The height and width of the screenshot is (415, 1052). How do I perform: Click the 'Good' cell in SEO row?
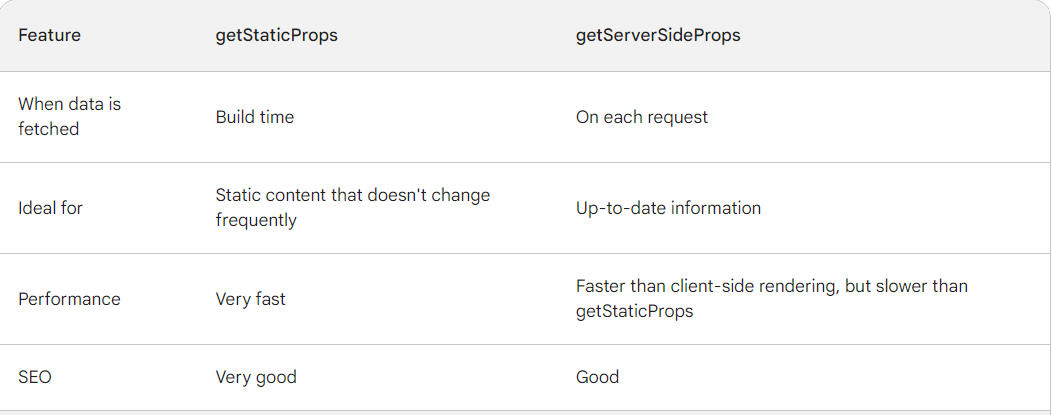(597, 377)
